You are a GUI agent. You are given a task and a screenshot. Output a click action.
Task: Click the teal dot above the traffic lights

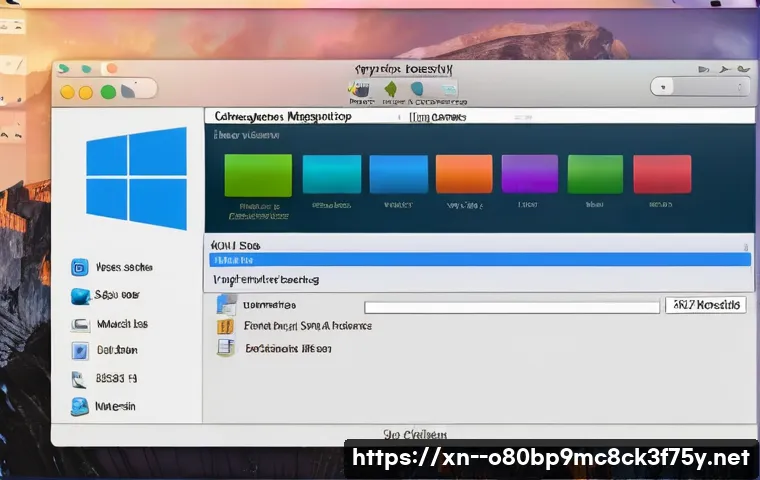87,69
